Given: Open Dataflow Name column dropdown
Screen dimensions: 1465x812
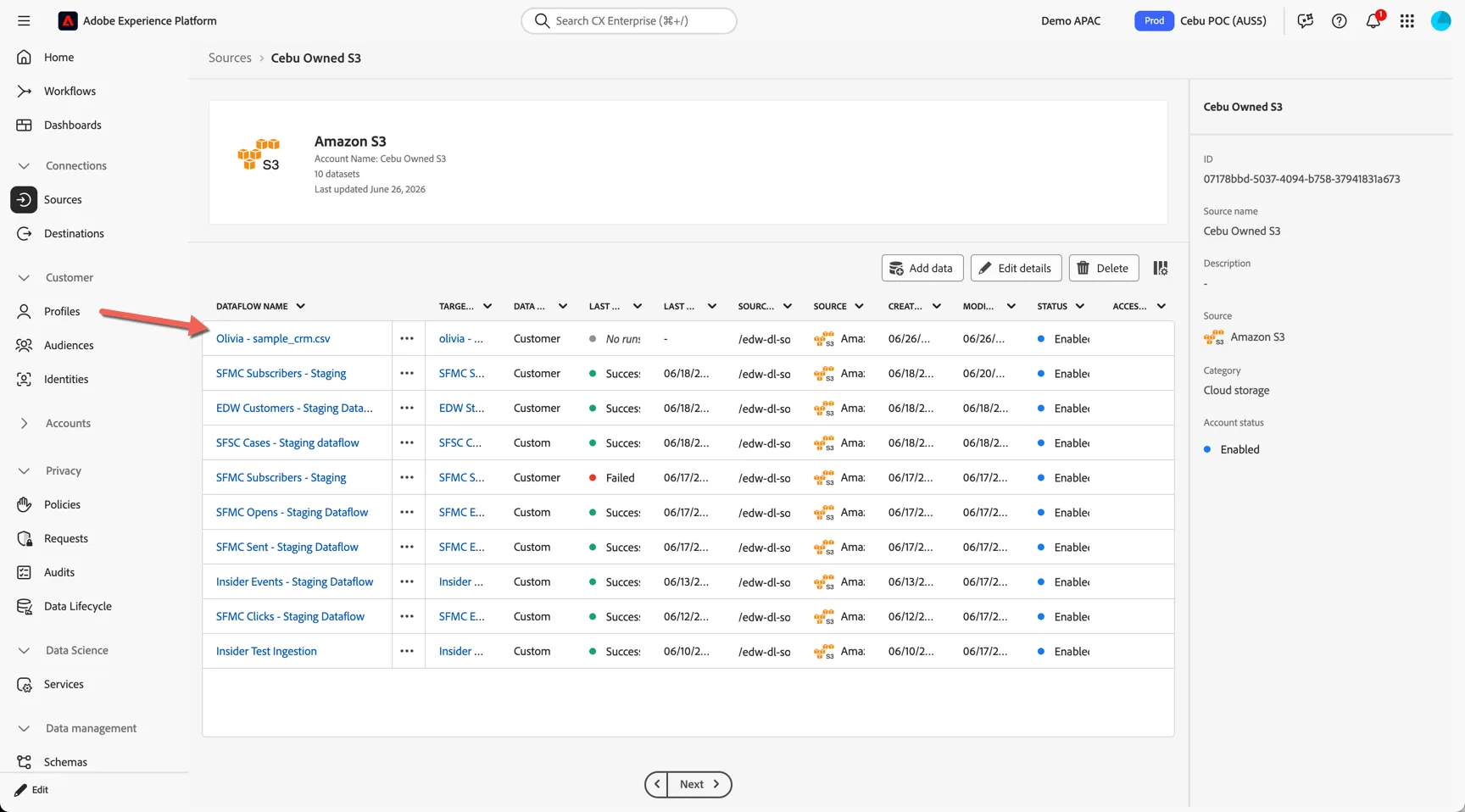Looking at the screenshot, I should [300, 306].
